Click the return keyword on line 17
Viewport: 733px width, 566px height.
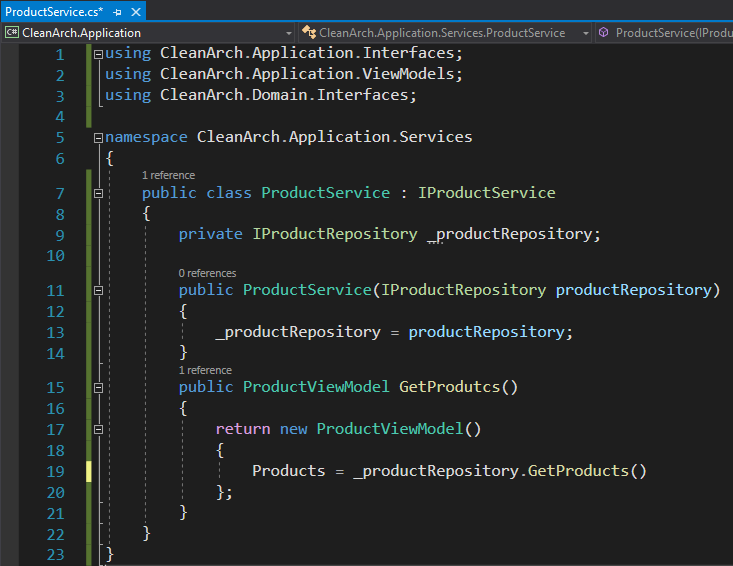pyautogui.click(x=243, y=429)
